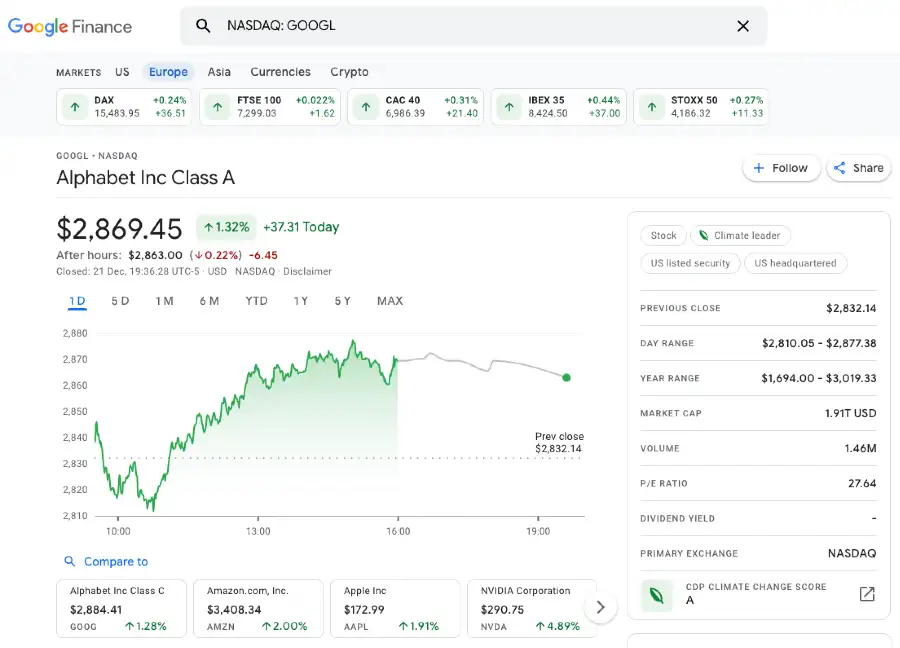This screenshot has width=900, height=648.
Task: Open the IBEX 35 index card
Action: click(558, 107)
